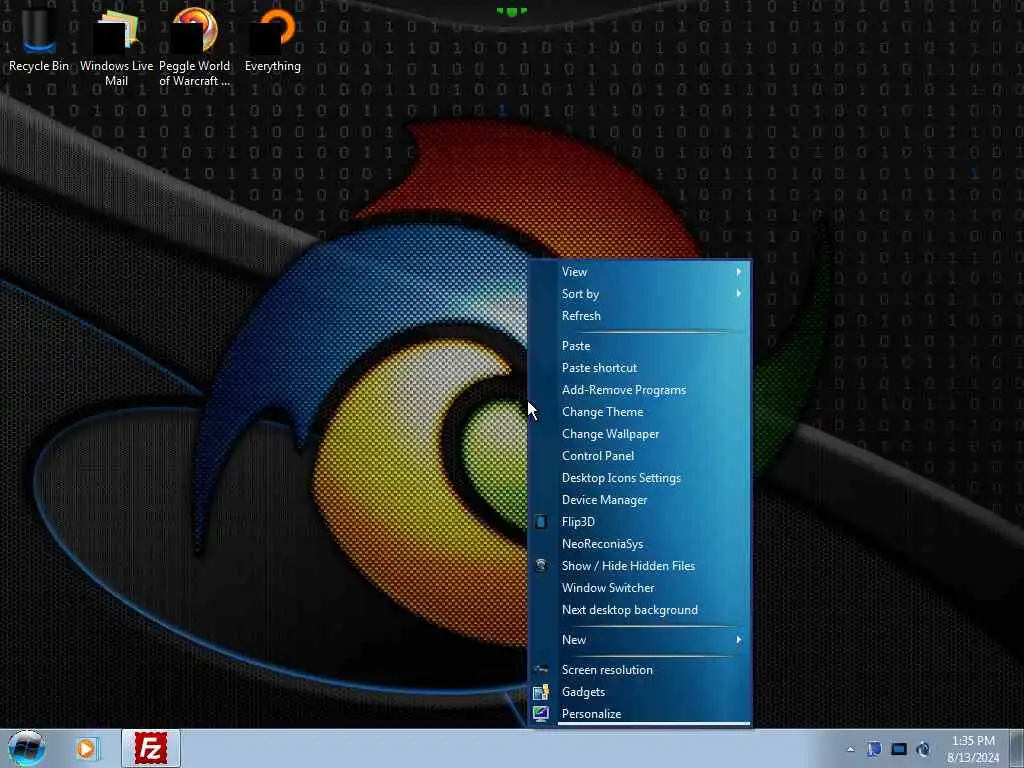Viewport: 1024px width, 768px height.
Task: Select the Windows Live Mail desktop icon
Action: tap(116, 46)
